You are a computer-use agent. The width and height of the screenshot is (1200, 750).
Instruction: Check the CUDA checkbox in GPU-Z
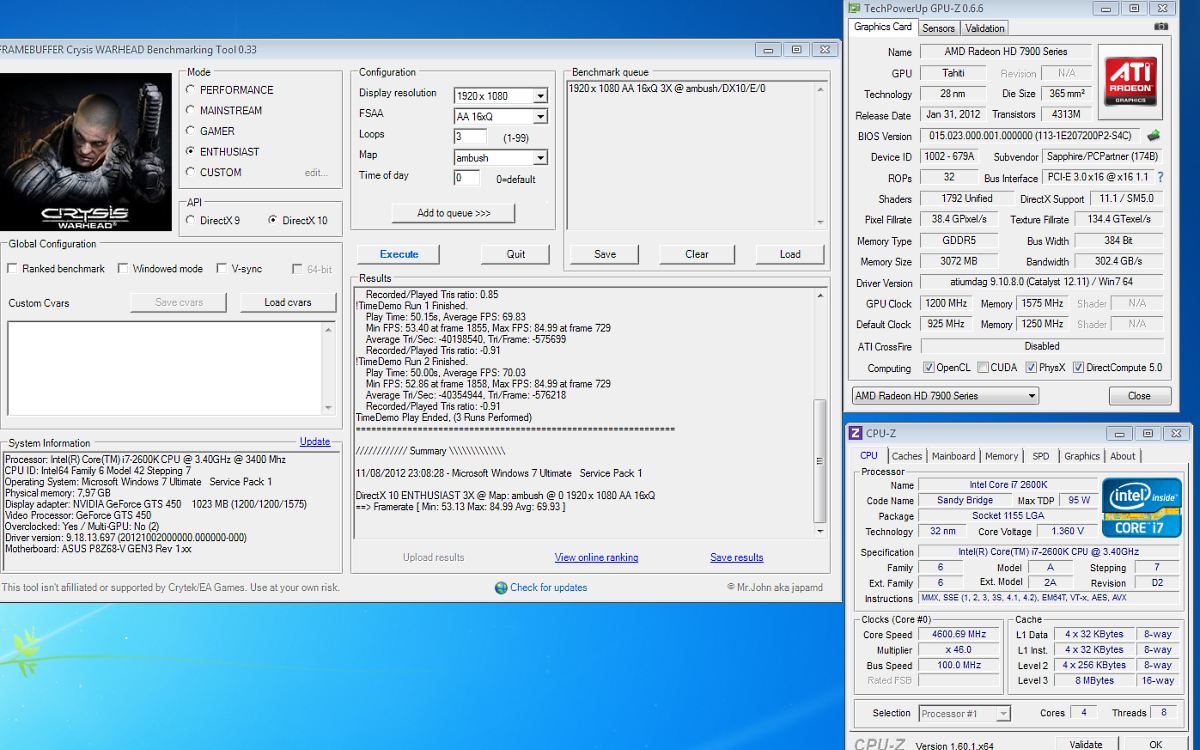point(983,368)
